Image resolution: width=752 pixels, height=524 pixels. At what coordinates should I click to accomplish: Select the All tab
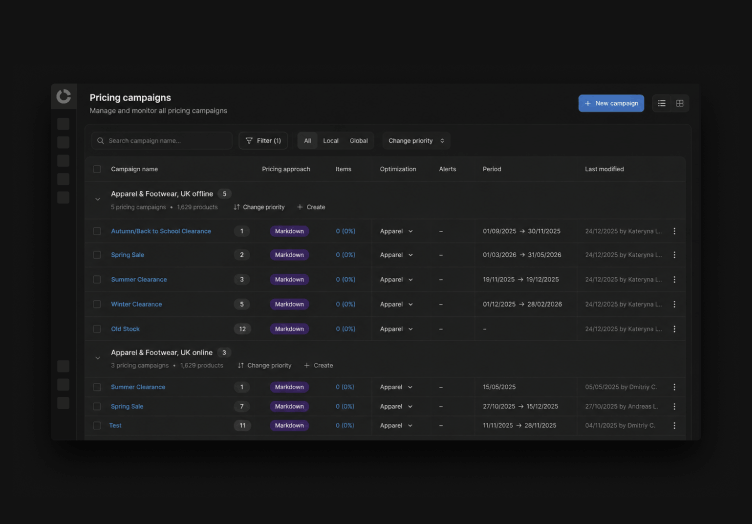(307, 140)
